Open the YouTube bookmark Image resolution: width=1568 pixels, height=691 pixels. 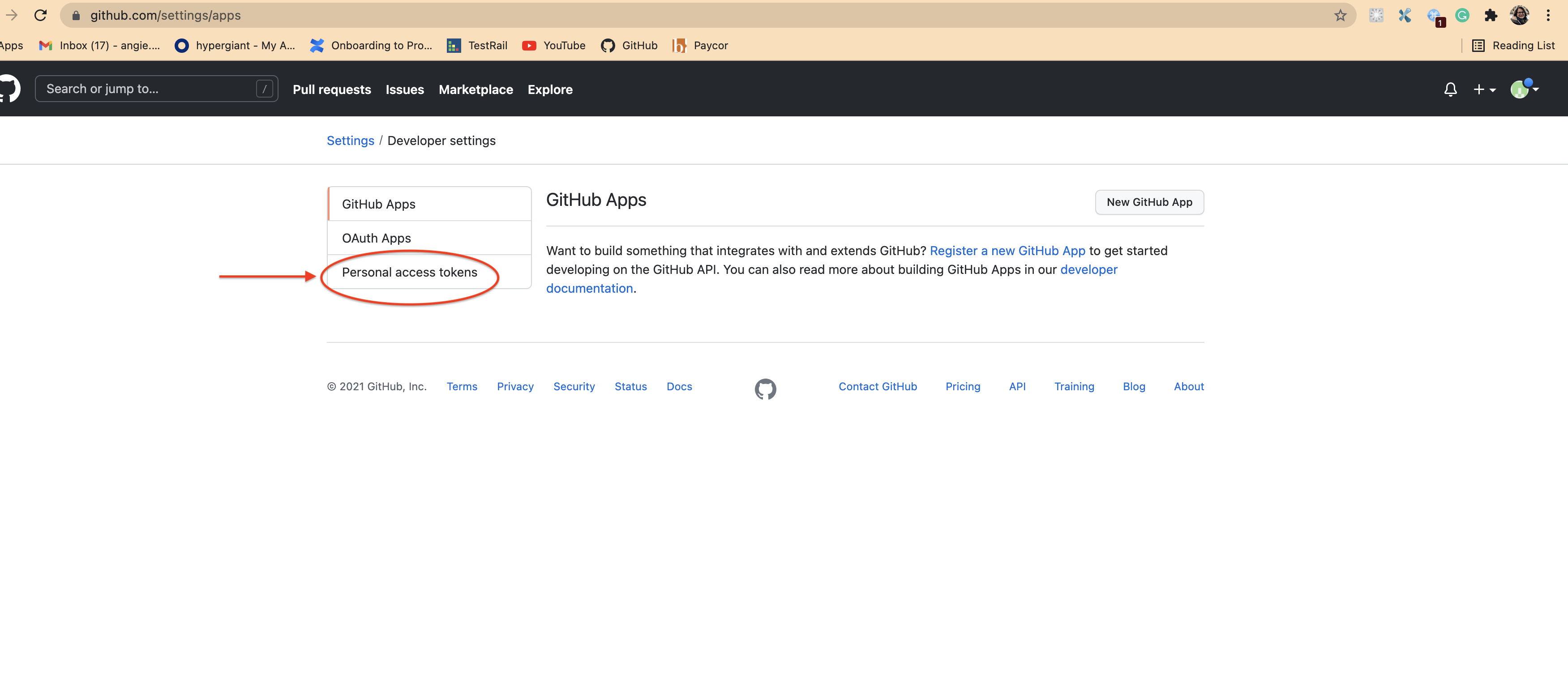click(553, 45)
